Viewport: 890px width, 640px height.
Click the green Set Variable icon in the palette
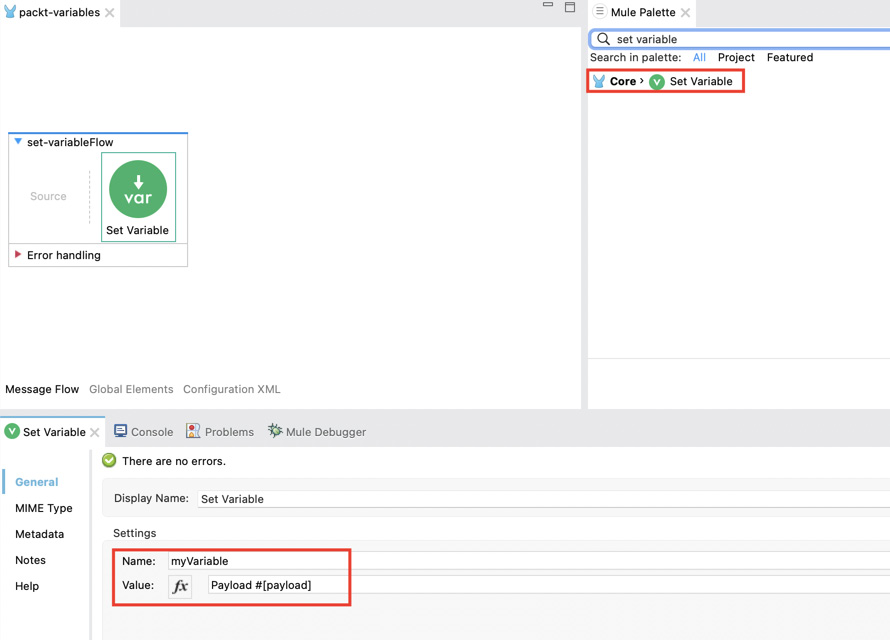coord(658,81)
